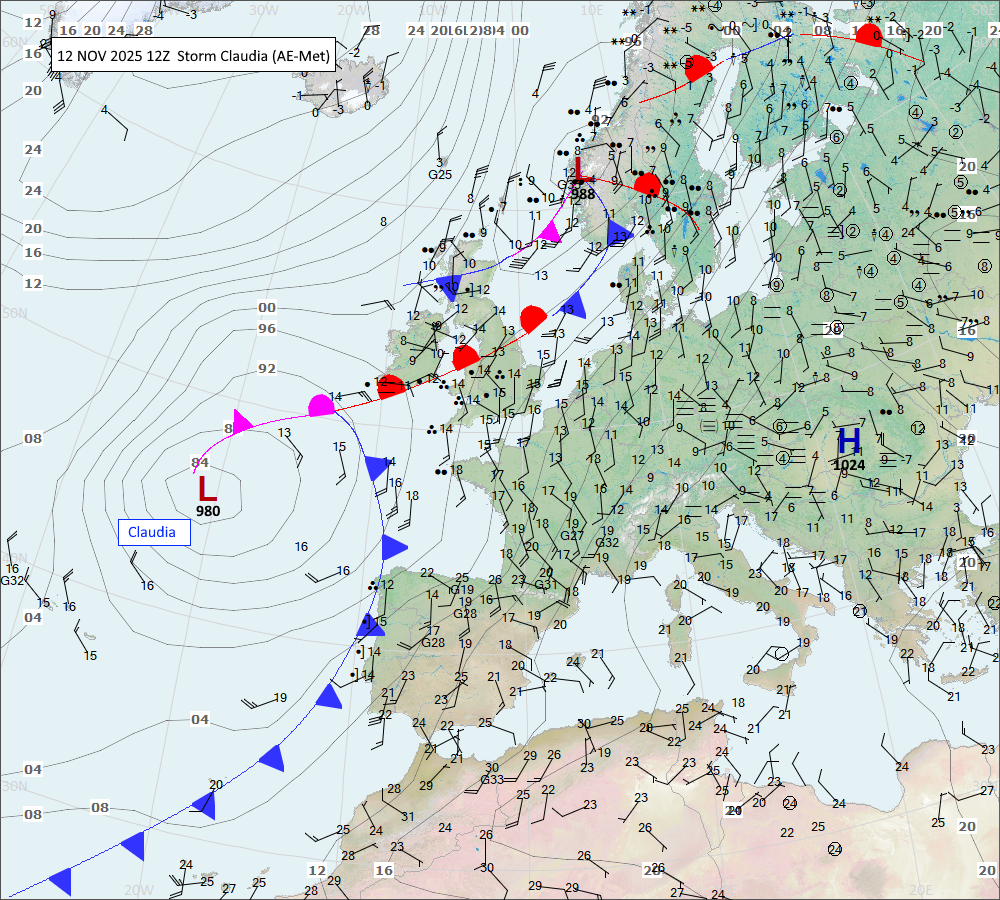Click the blue H high pressure symbol
Viewport: 1000px width, 900px height.
coord(849,440)
